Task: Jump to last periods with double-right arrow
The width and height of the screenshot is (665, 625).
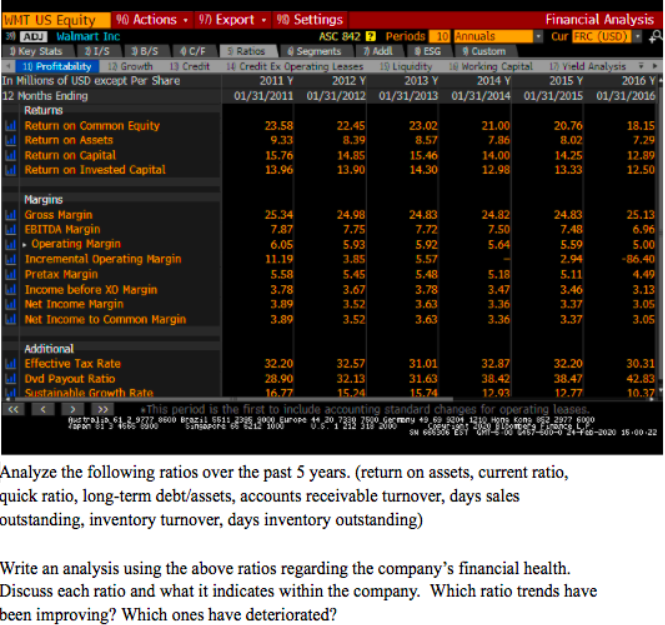Action: point(103,410)
